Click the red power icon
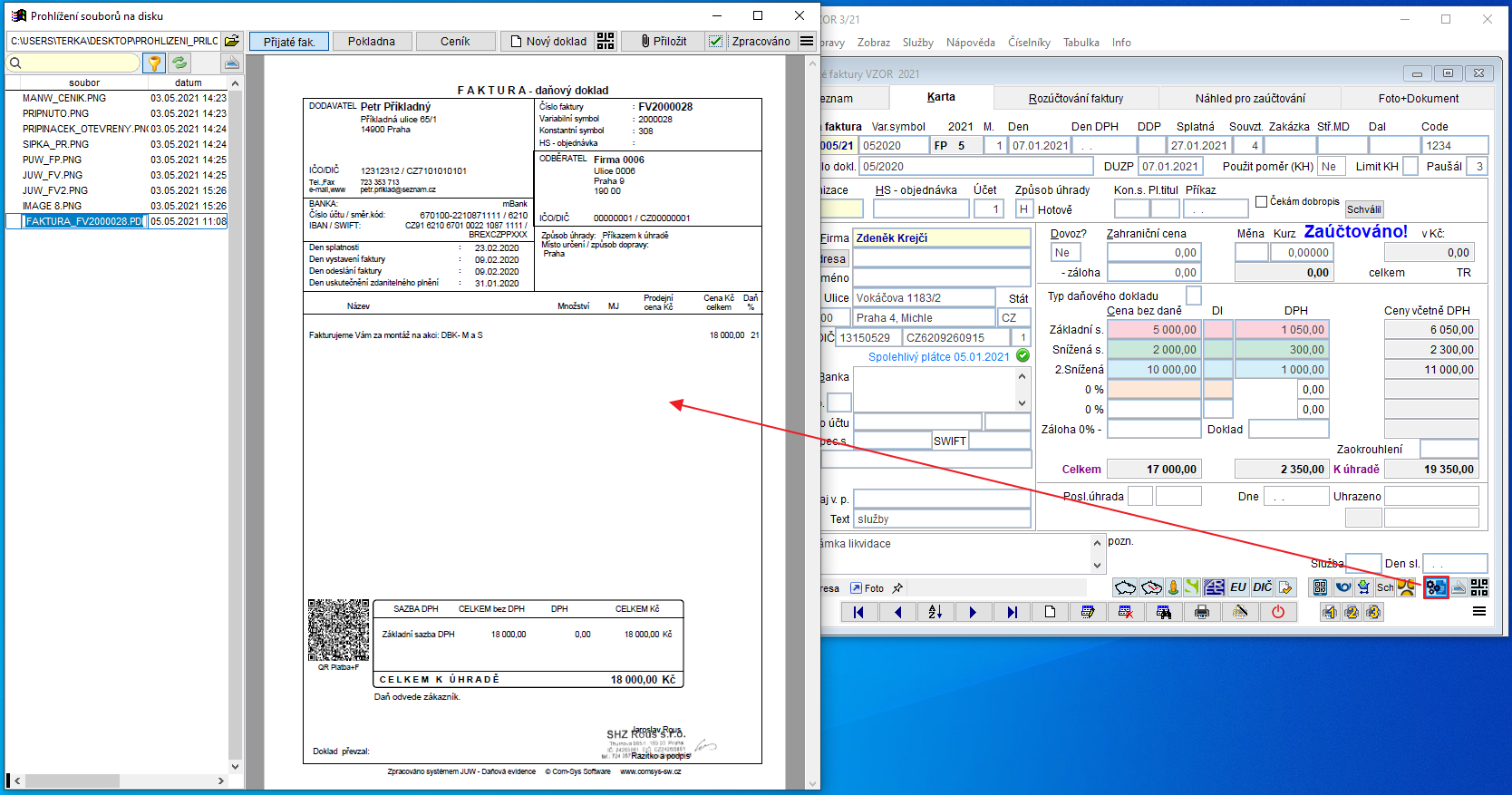The image size is (1512, 795). 1278,612
